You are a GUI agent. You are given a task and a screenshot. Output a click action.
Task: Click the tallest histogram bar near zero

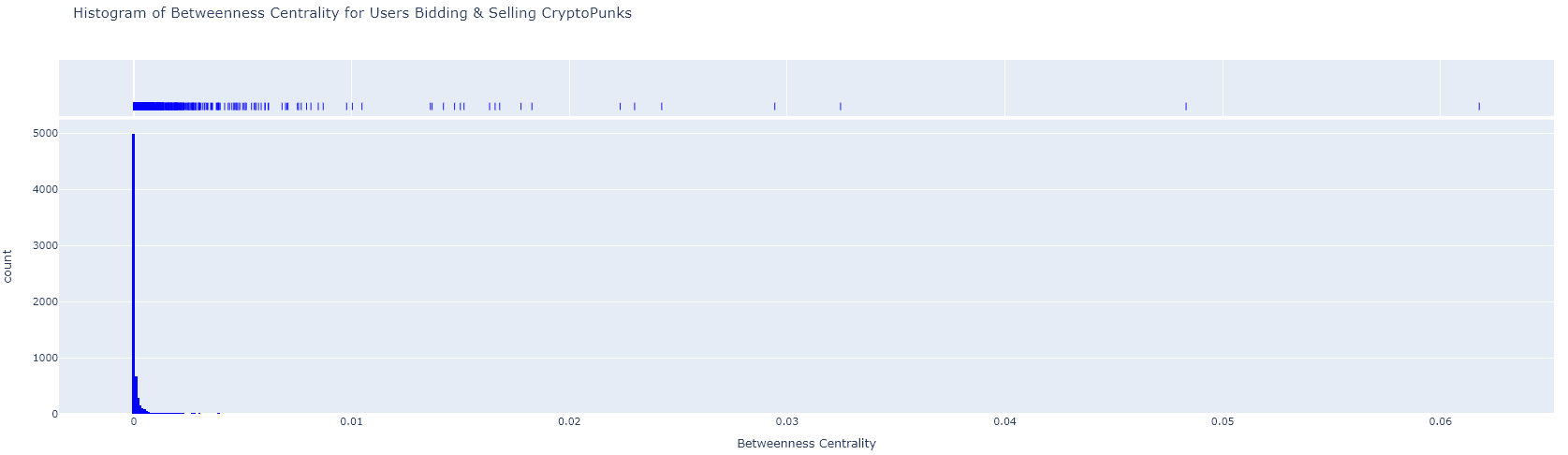coord(134,273)
